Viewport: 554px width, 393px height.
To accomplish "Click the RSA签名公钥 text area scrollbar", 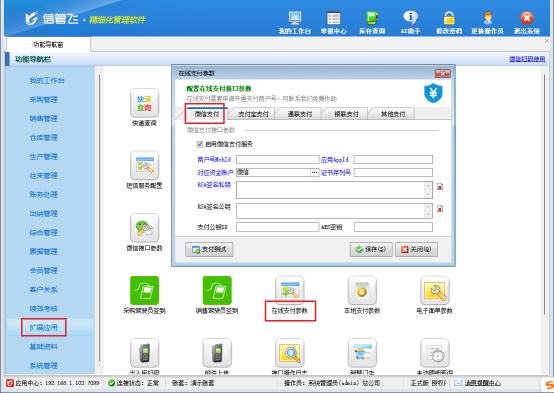I will (428, 211).
